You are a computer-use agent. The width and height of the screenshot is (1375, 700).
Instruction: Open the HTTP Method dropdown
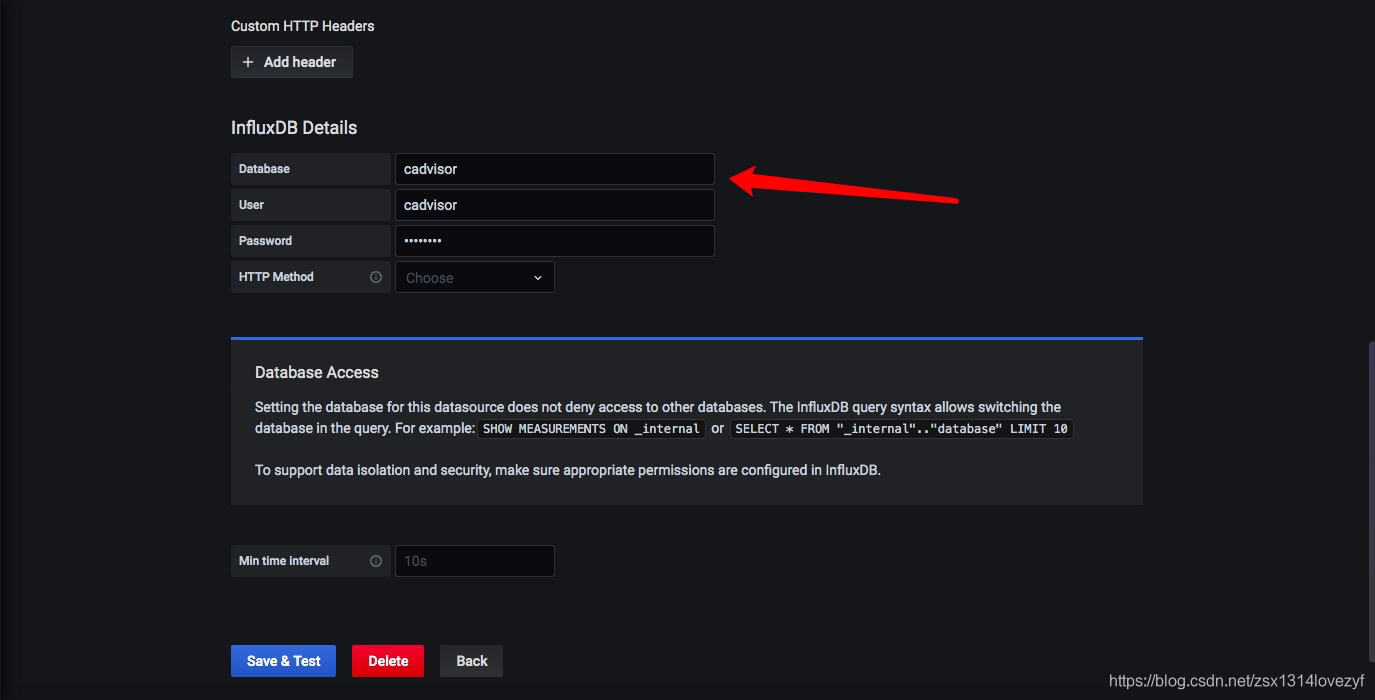point(475,277)
